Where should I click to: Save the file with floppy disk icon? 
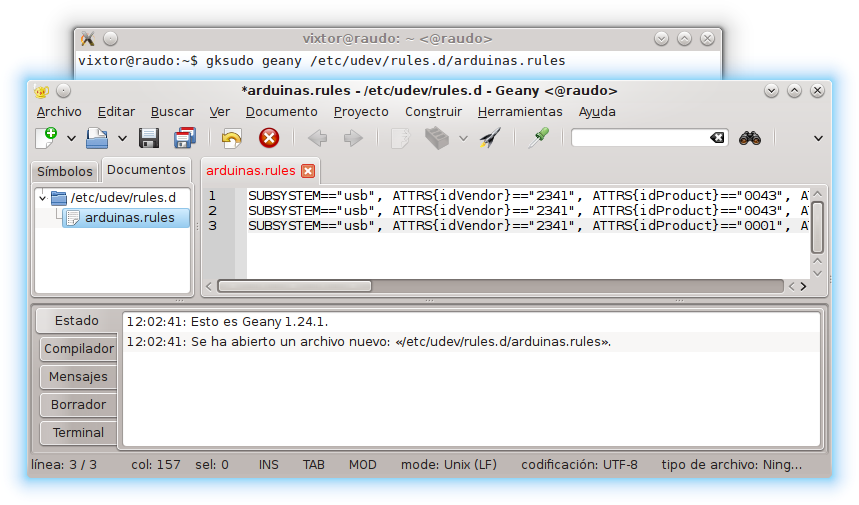tap(148, 138)
